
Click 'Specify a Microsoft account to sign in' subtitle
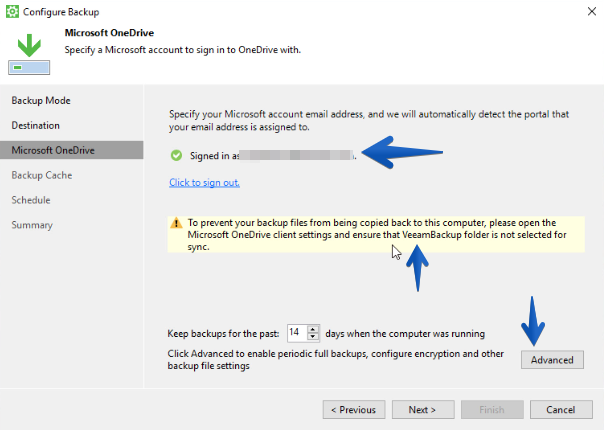click(183, 50)
